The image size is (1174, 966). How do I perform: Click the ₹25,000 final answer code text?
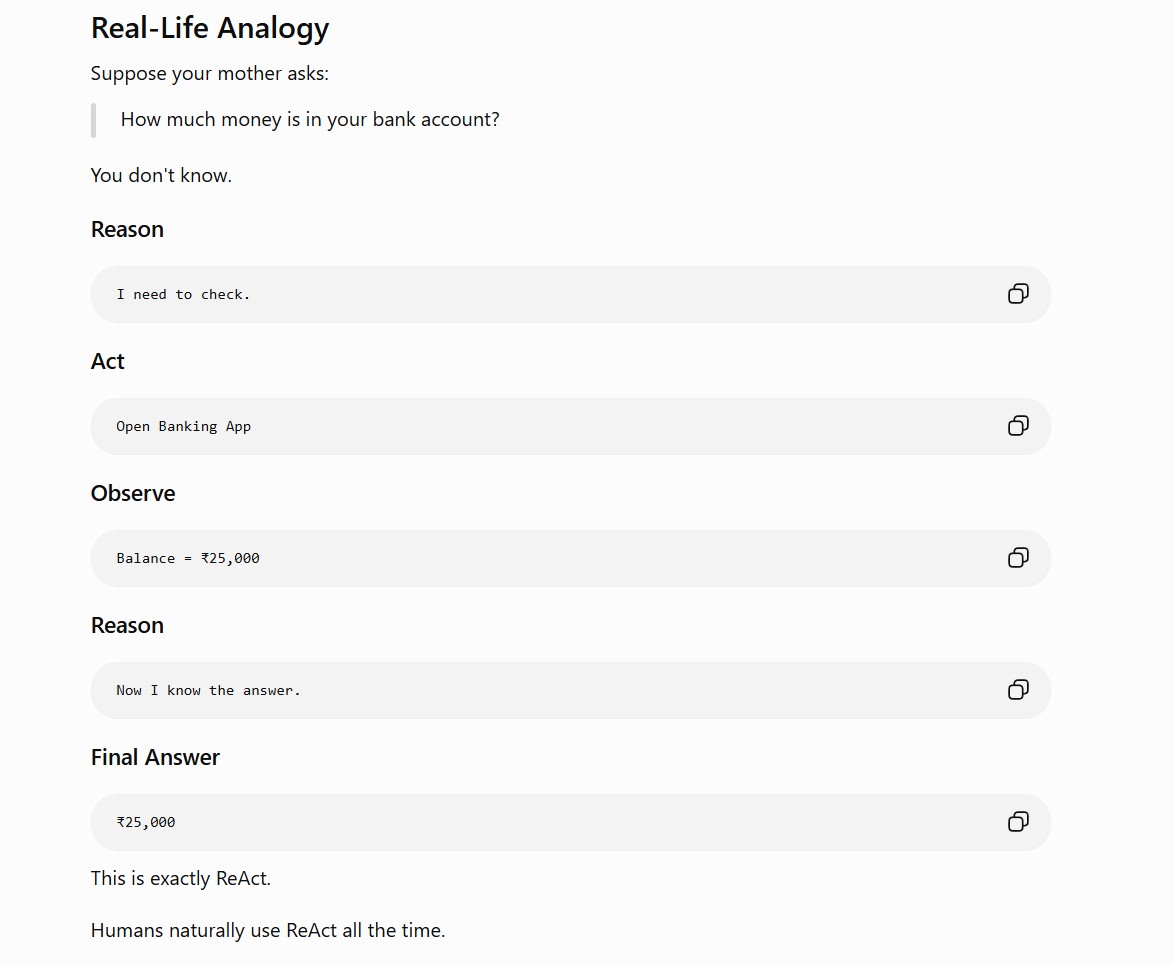point(146,822)
